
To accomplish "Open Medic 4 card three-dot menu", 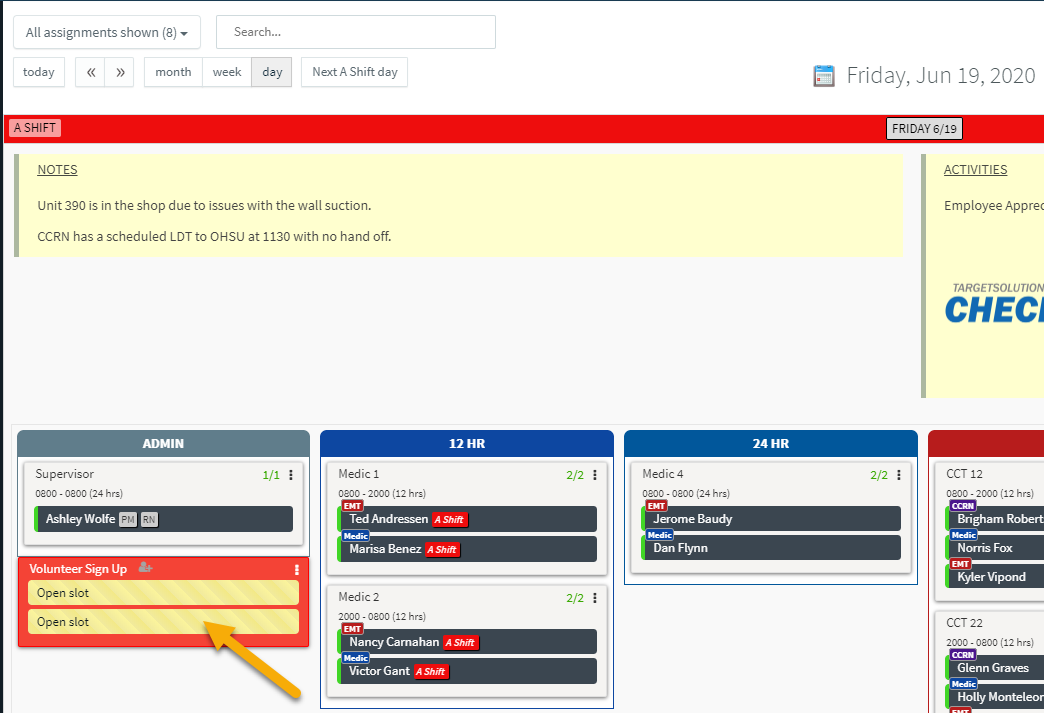I will click(898, 475).
